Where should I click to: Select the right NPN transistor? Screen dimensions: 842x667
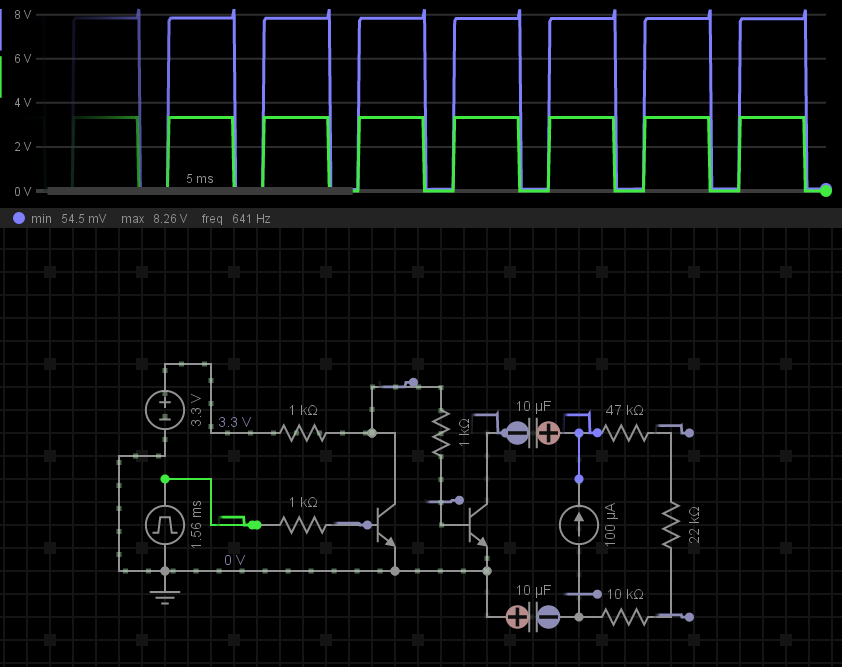pyautogui.click(x=478, y=525)
